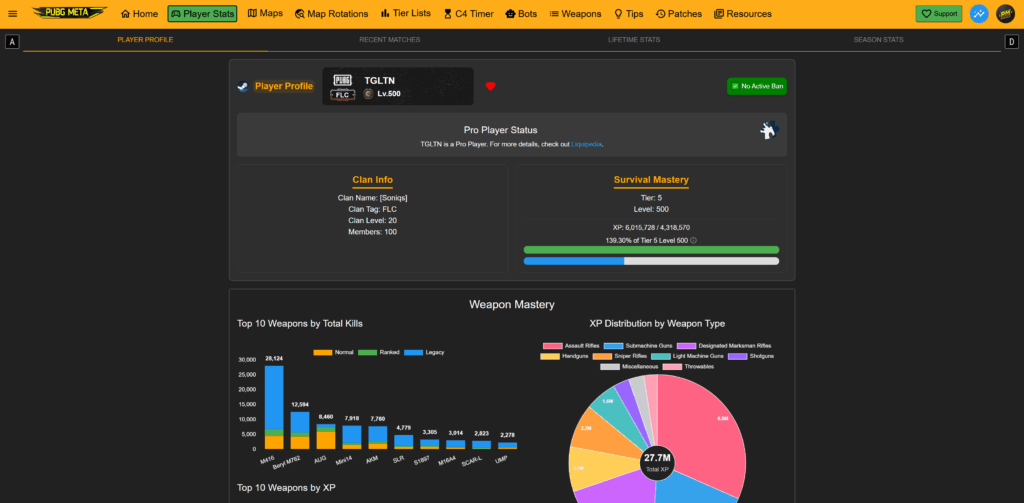Click the blue and grey progress bar
Screen dimensions: 1024x503
point(651,261)
